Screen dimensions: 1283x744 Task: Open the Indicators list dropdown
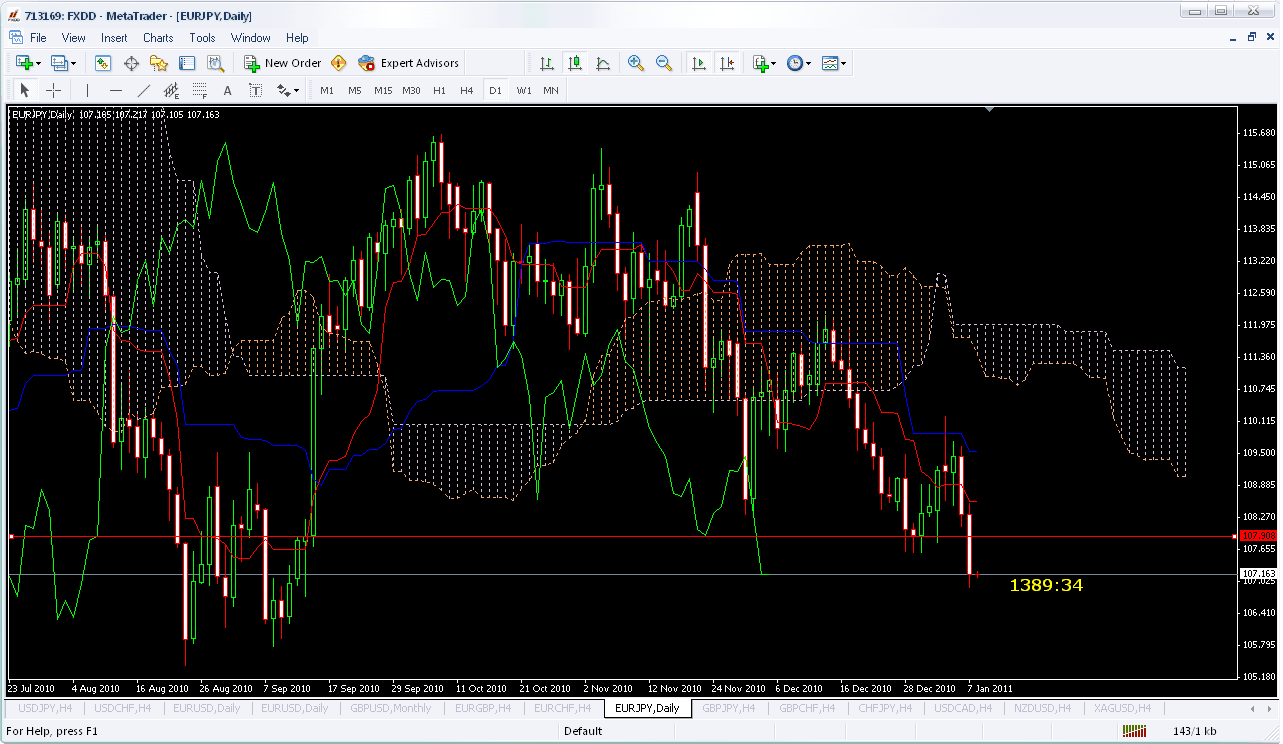764,63
